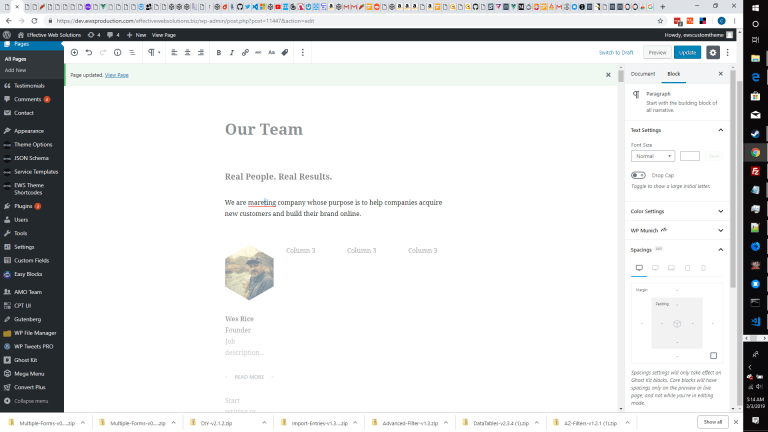Viewport: 768px width, 432px height.
Task: Check the box in the Spacings panel
Action: coord(714,356)
